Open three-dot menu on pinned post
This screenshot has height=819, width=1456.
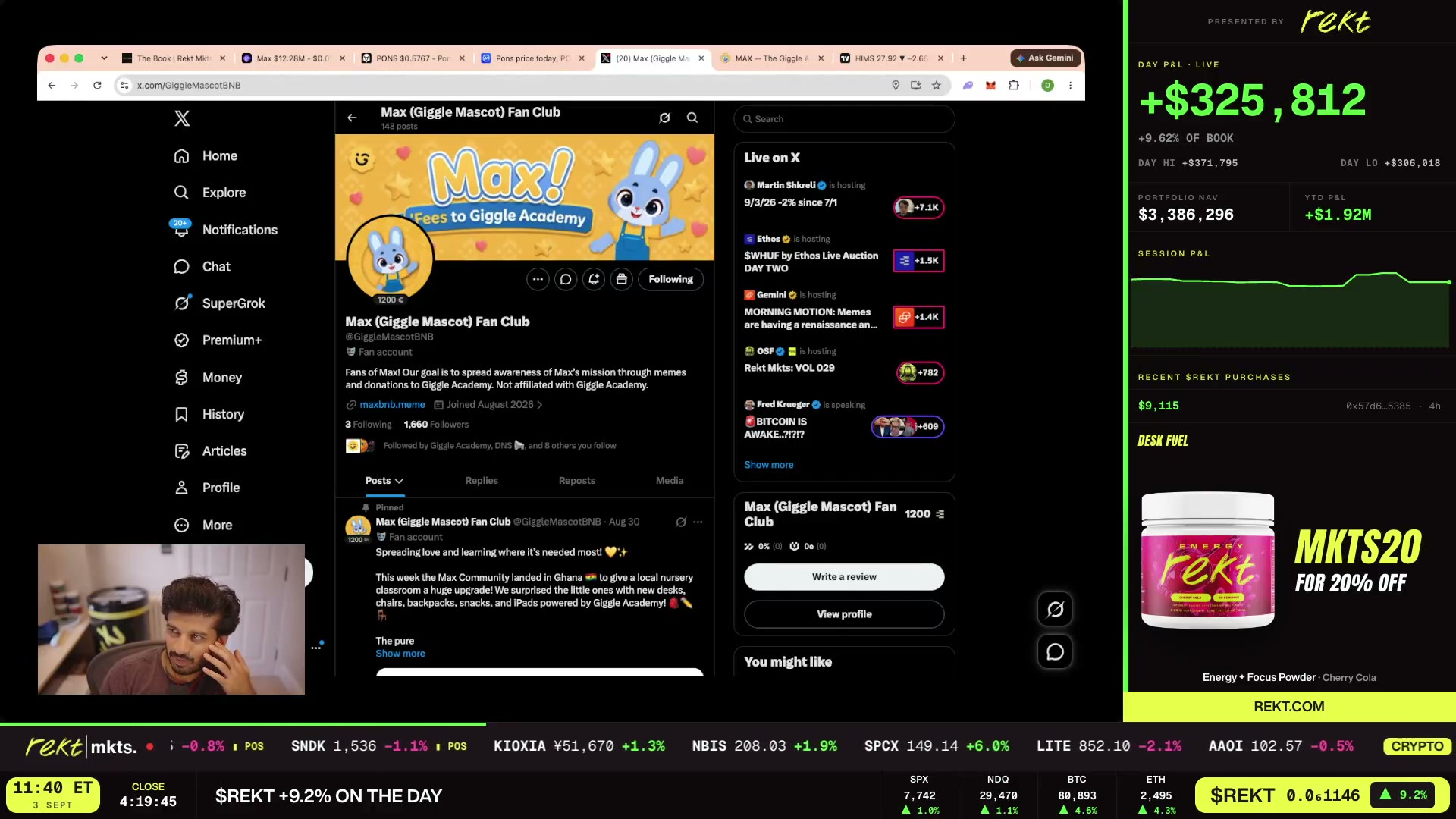coord(698,522)
